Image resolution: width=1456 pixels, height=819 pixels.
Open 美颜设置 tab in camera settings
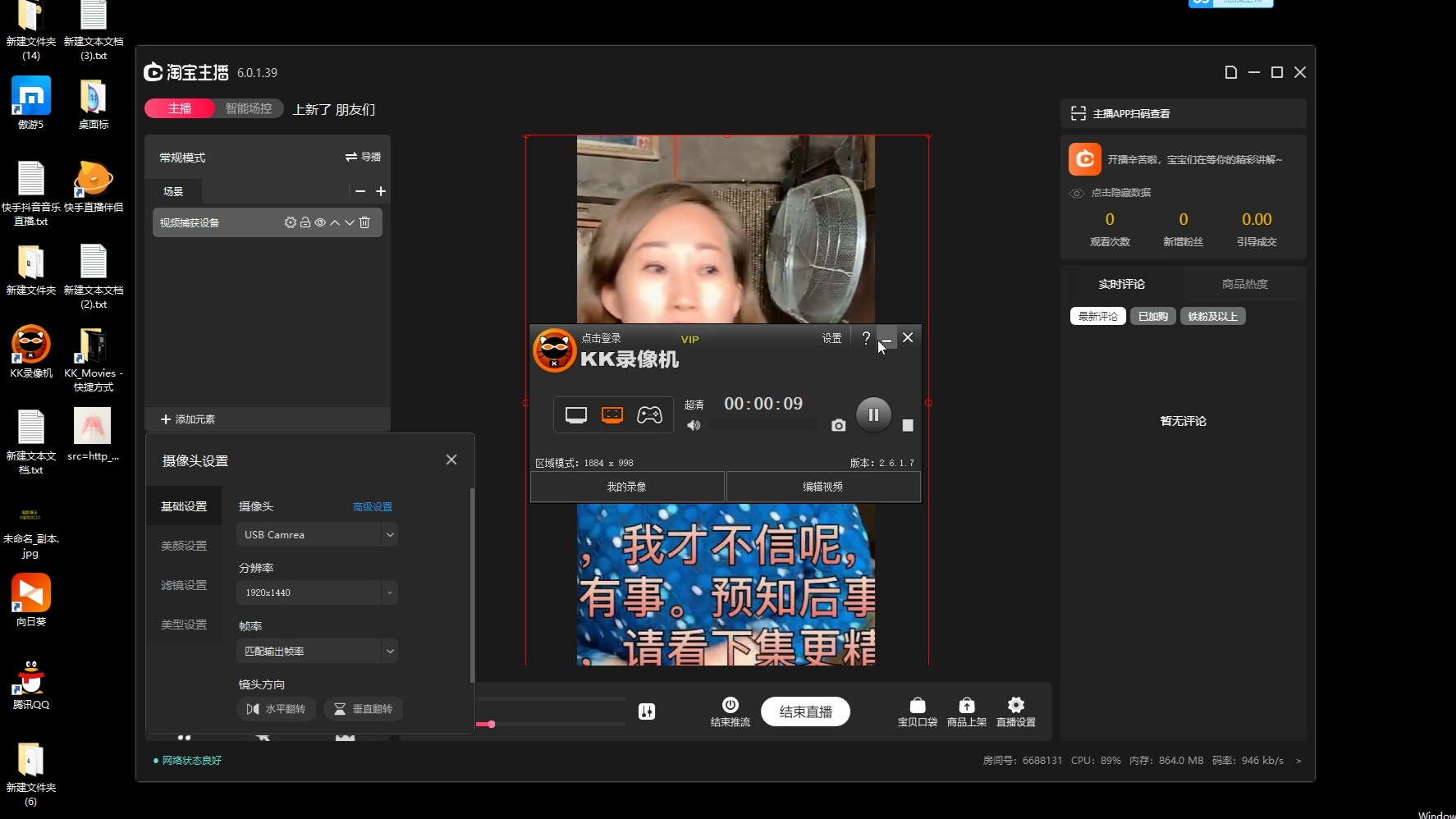(184, 546)
